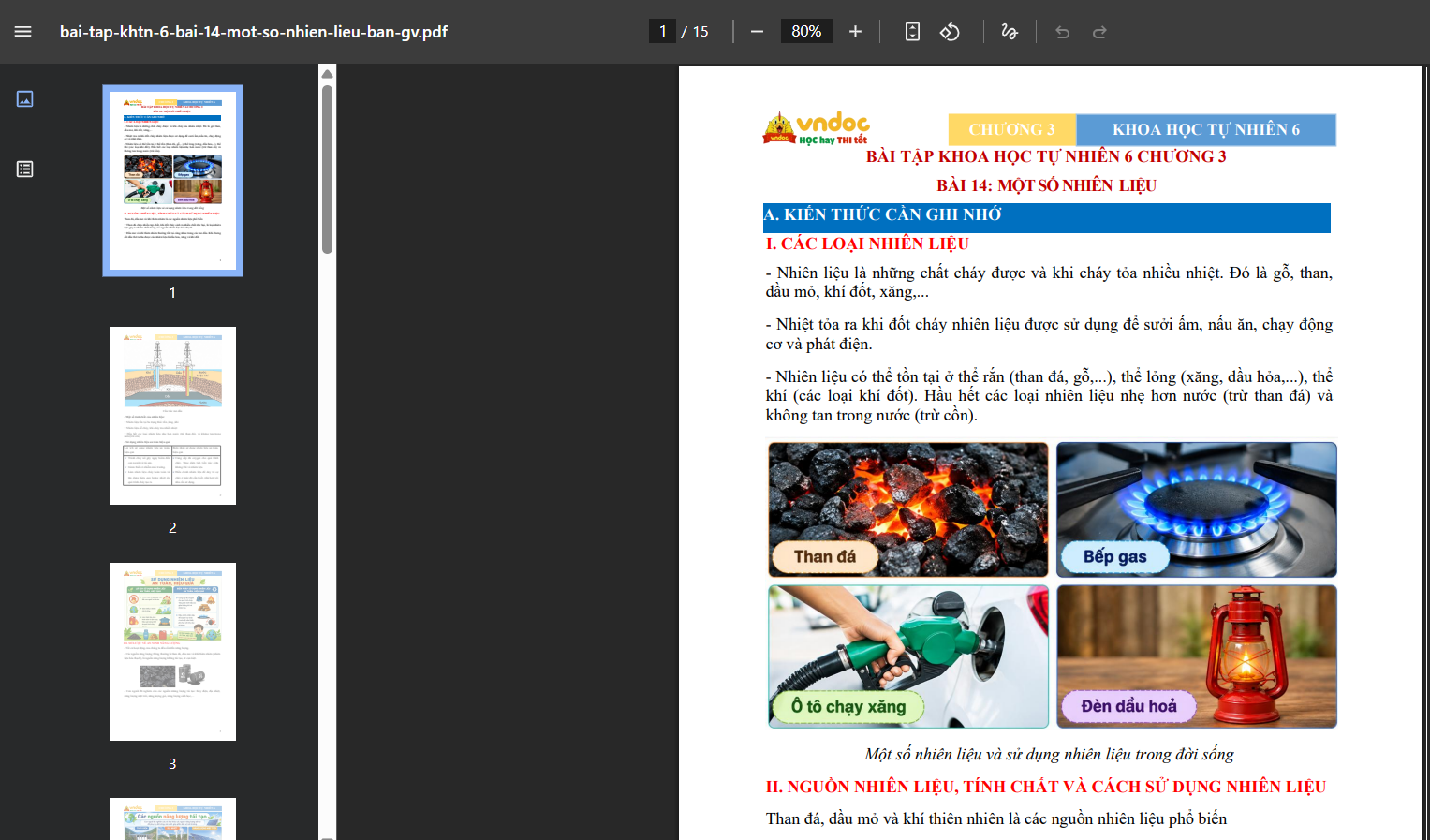Click the redo arrow in the toolbar

tap(1099, 32)
